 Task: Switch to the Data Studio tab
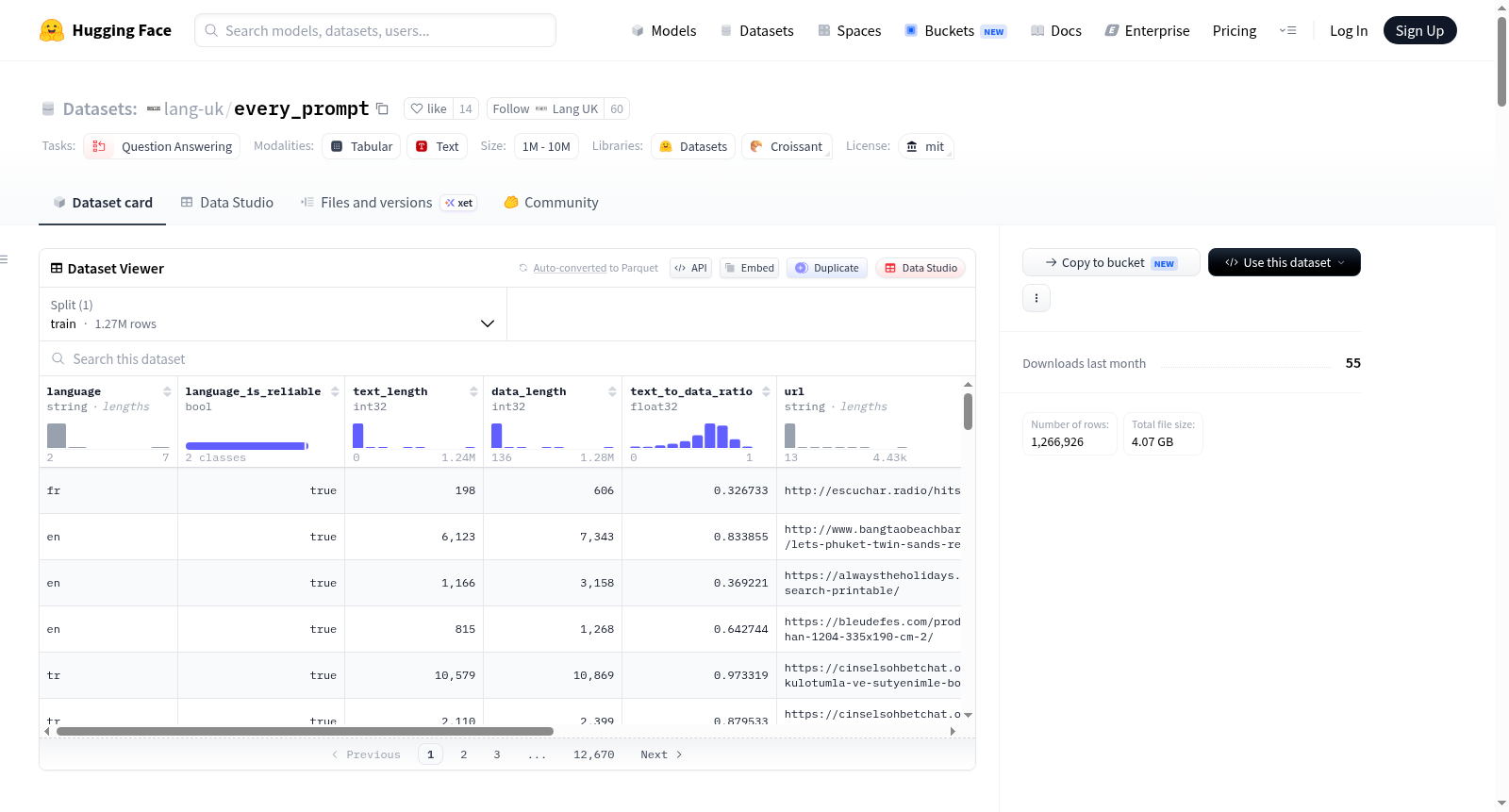click(227, 203)
